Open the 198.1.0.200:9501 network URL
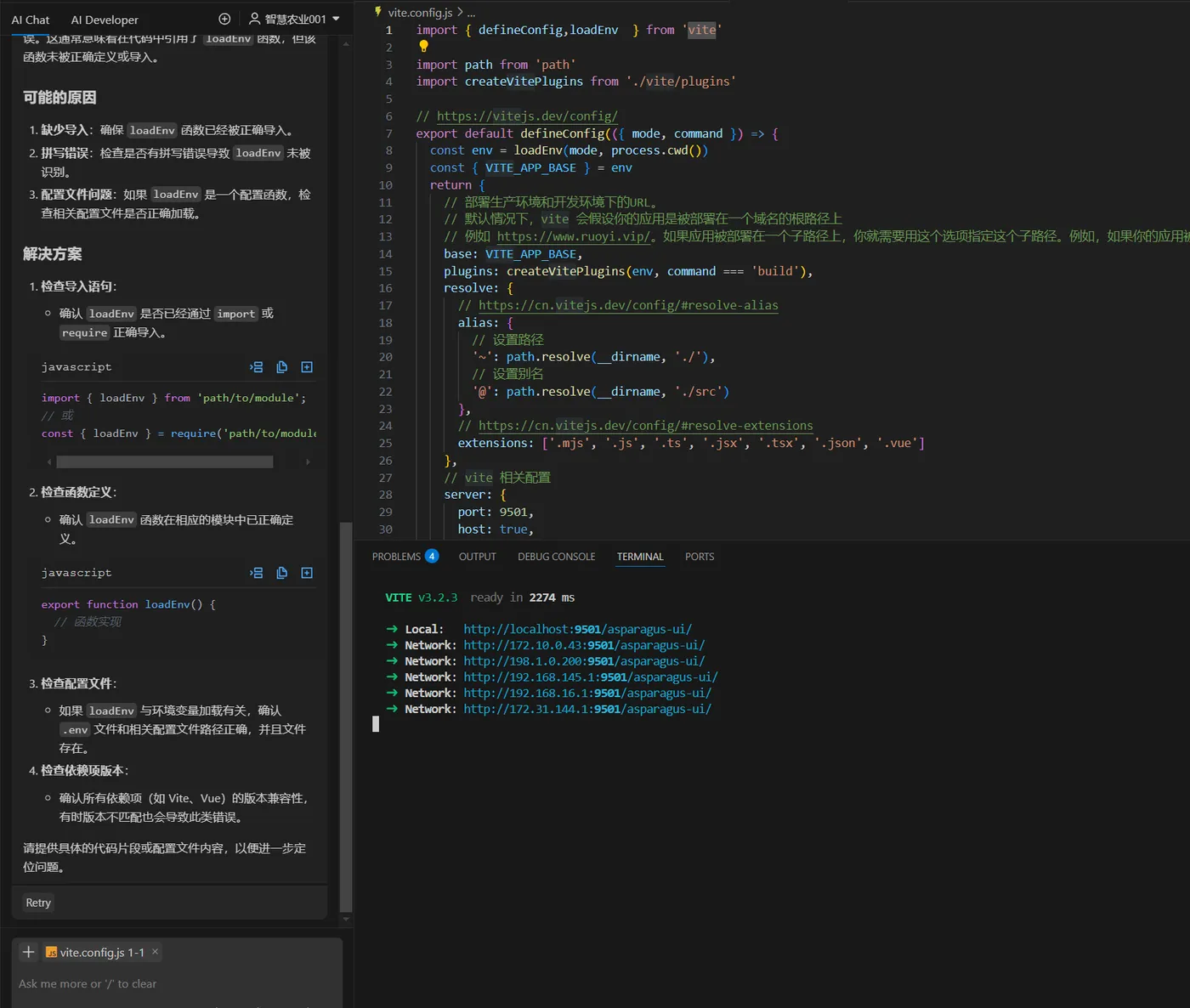This screenshot has height=1008, width=1190. pos(584,661)
